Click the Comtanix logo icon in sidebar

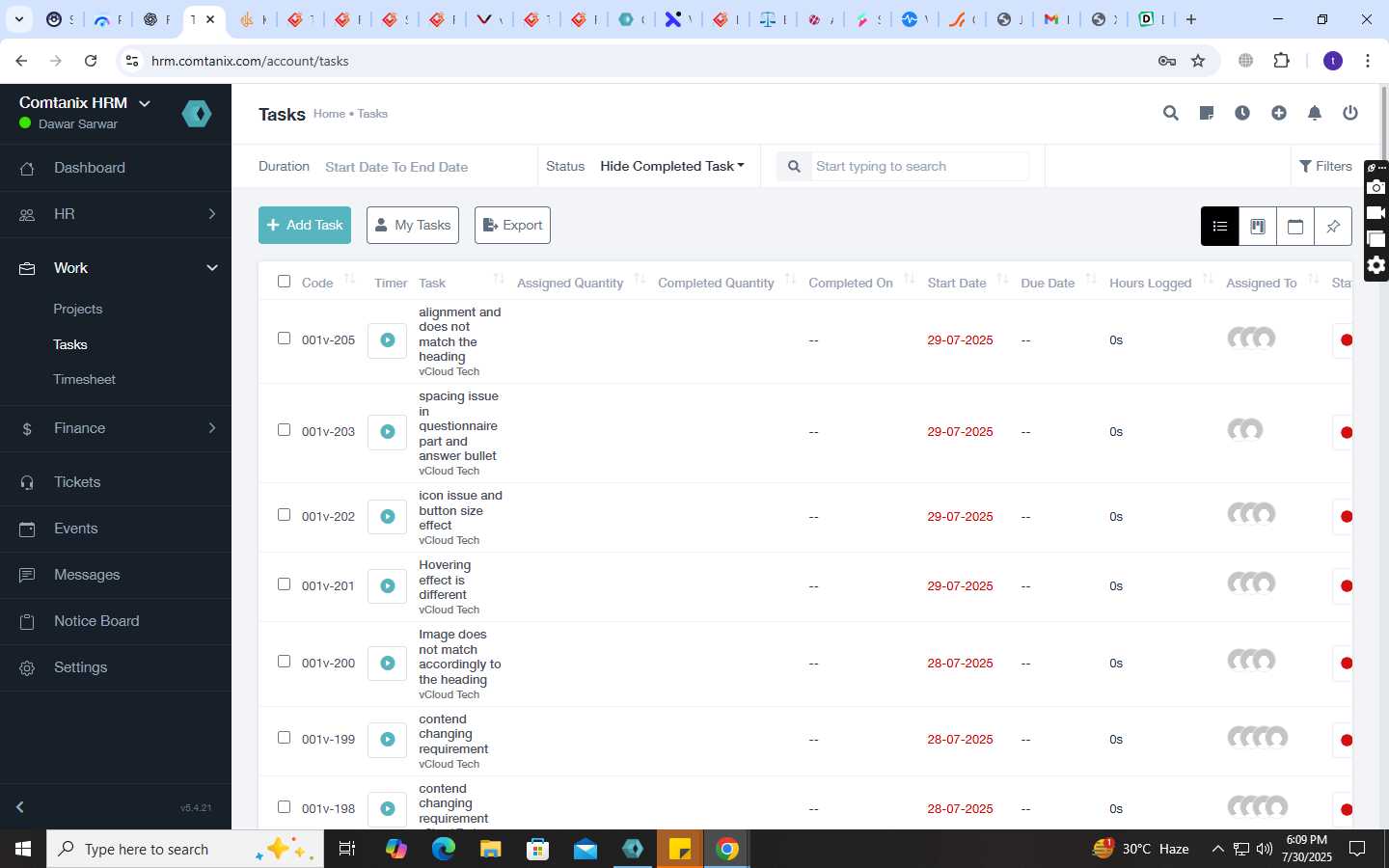pyautogui.click(x=197, y=114)
